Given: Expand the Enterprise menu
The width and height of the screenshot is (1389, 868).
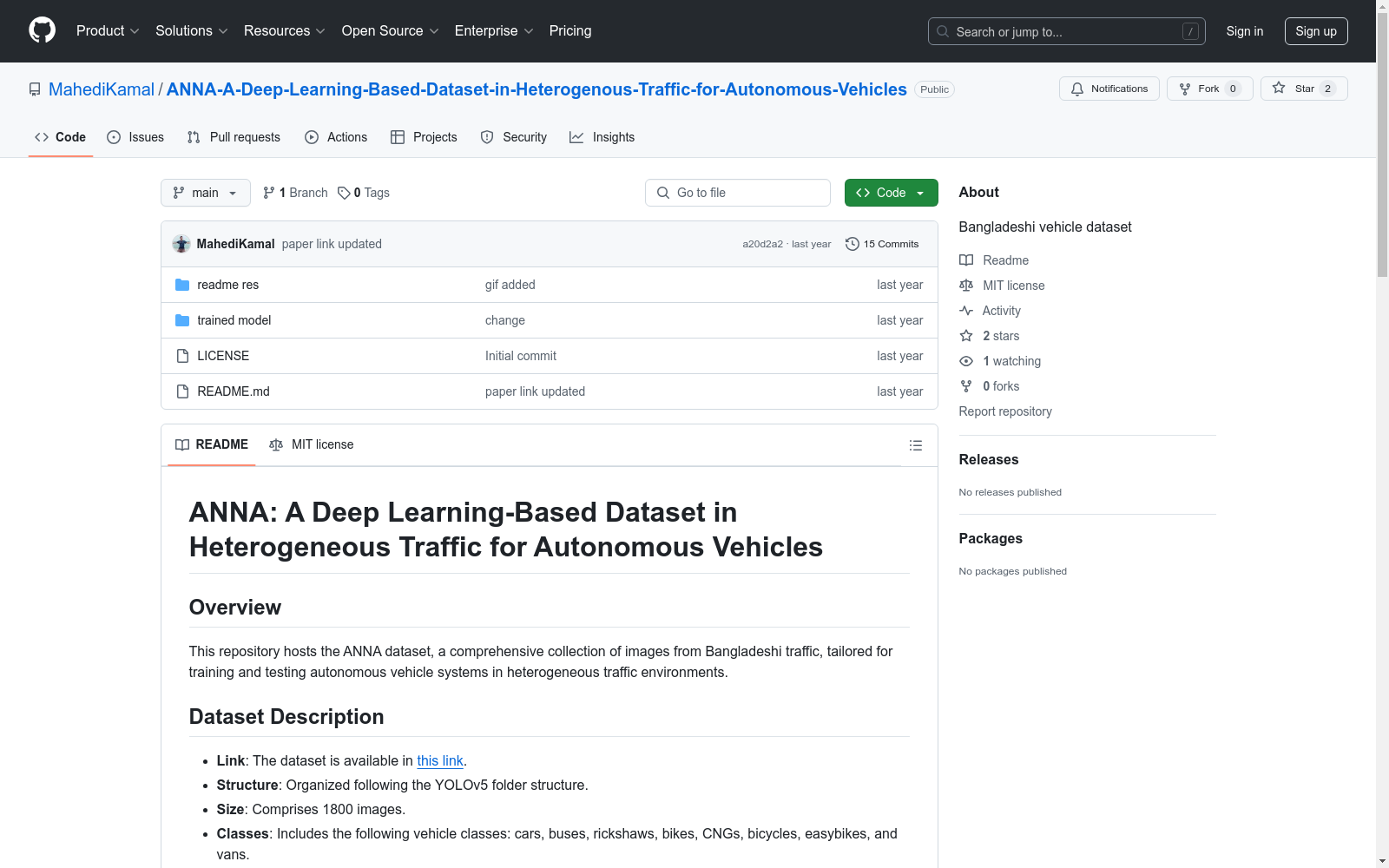Looking at the screenshot, I should tap(494, 31).
